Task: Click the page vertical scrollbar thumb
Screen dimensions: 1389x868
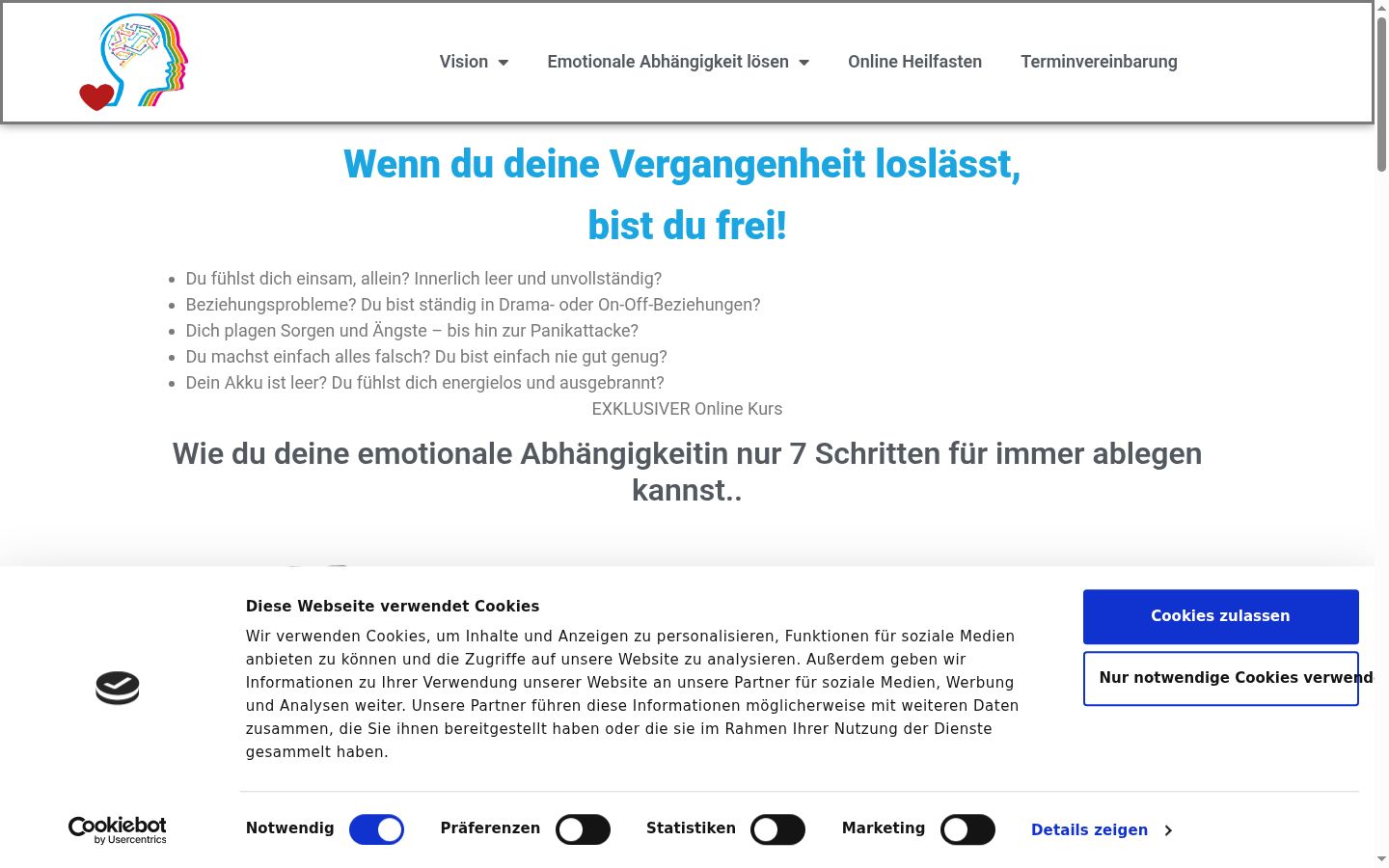Action: pos(1381,94)
